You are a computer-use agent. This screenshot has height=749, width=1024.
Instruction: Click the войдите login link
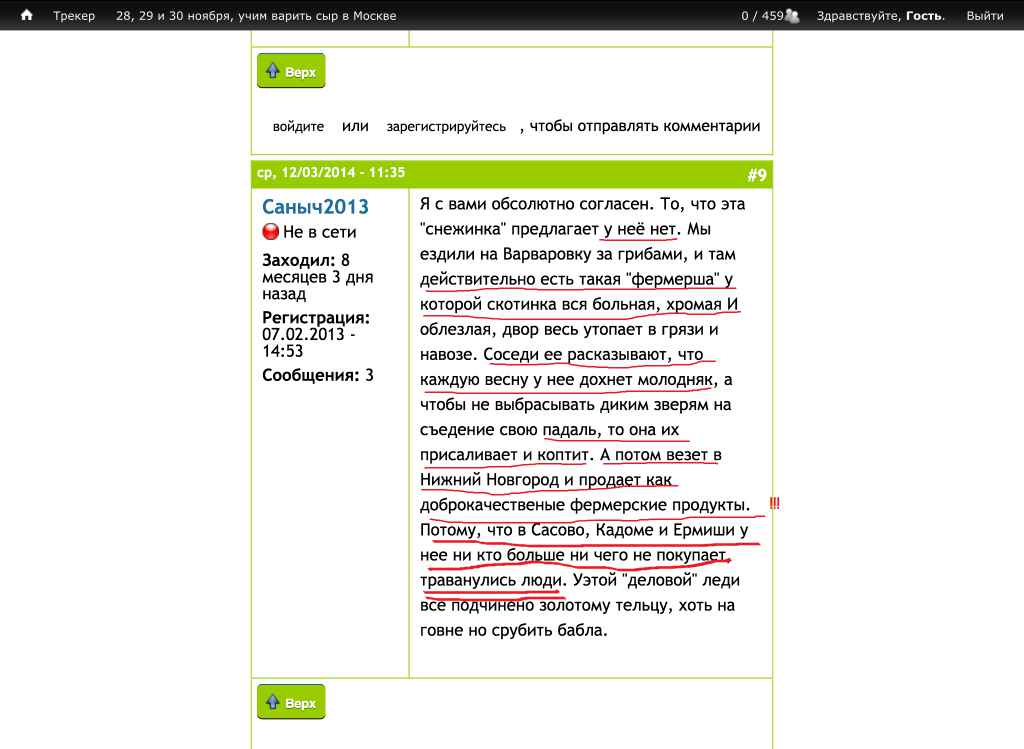(298, 127)
